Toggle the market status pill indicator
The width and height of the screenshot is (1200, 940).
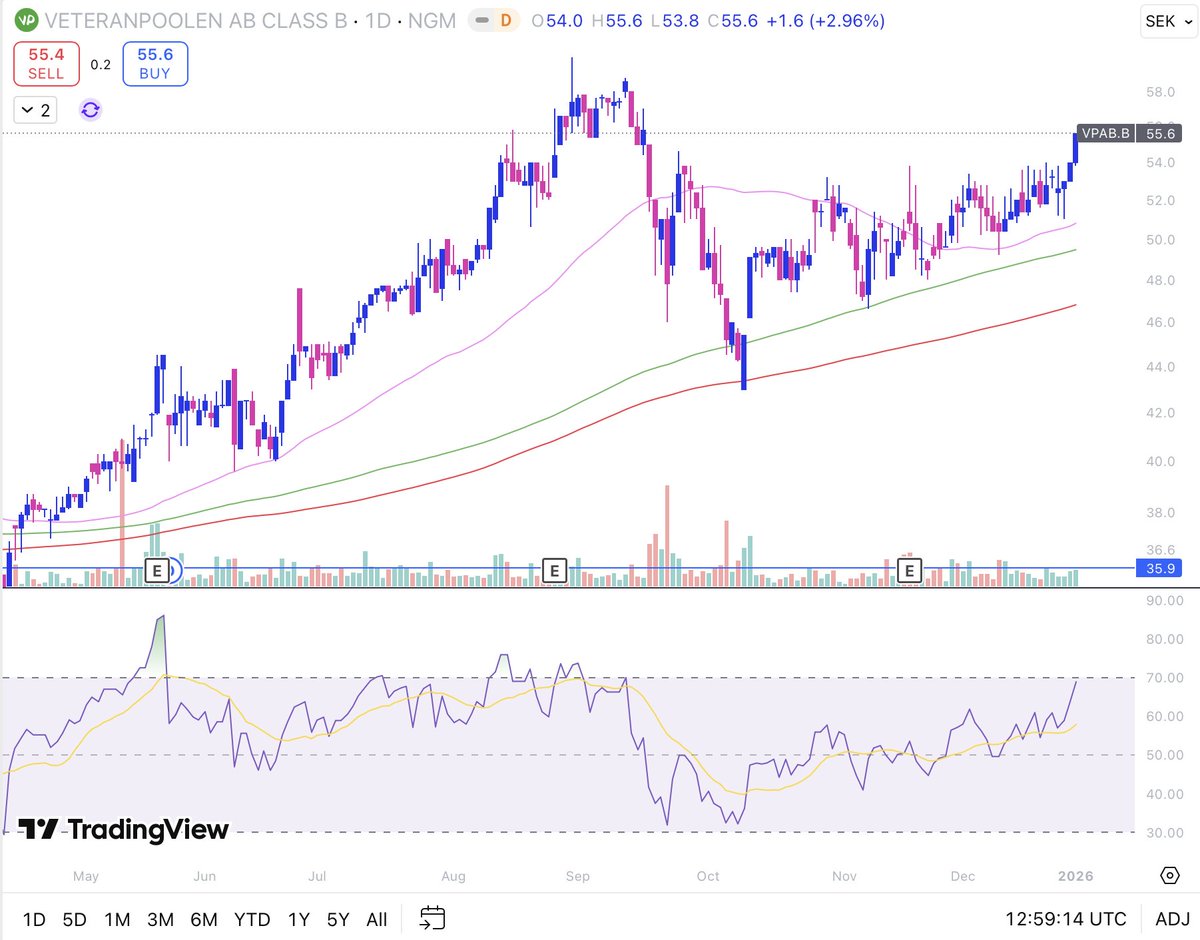tap(483, 20)
